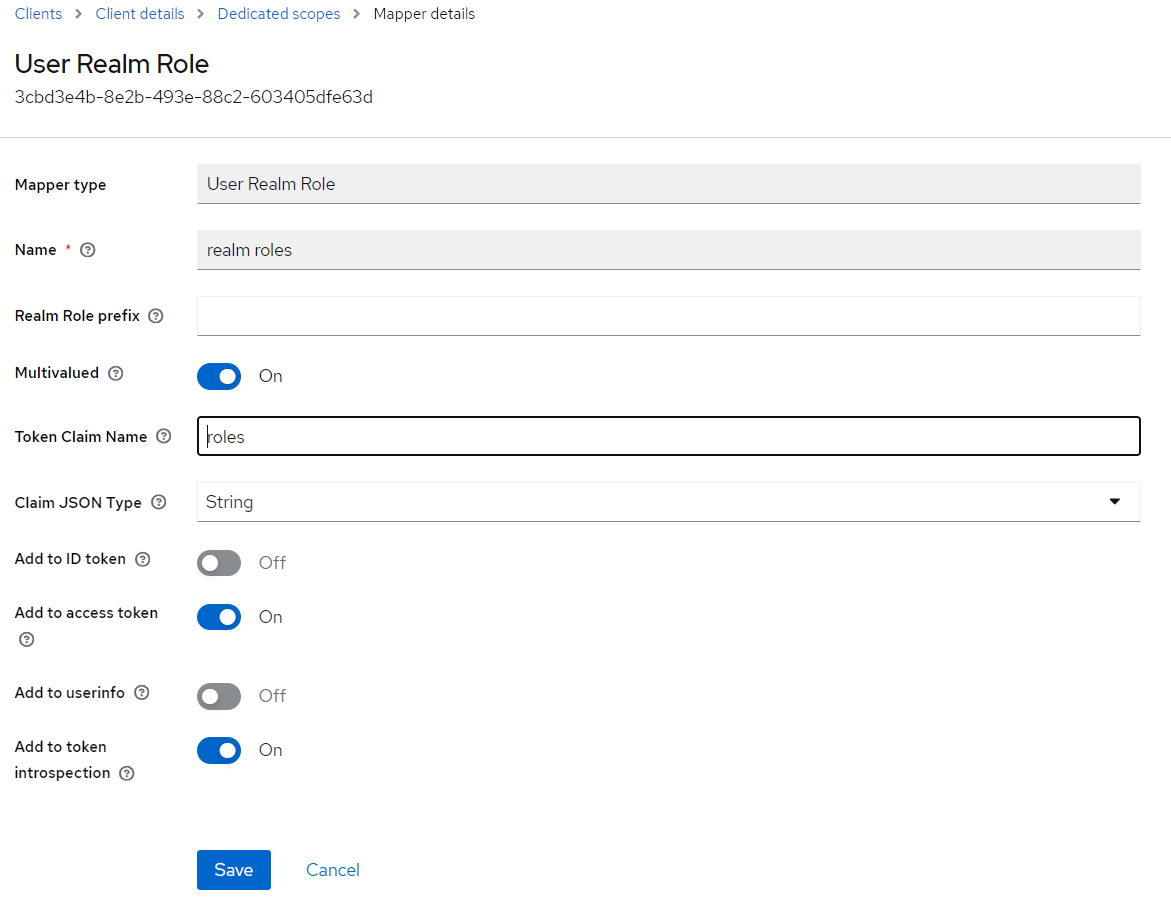Show help for Token Claim Name
The image size is (1171, 909).
click(x=164, y=436)
